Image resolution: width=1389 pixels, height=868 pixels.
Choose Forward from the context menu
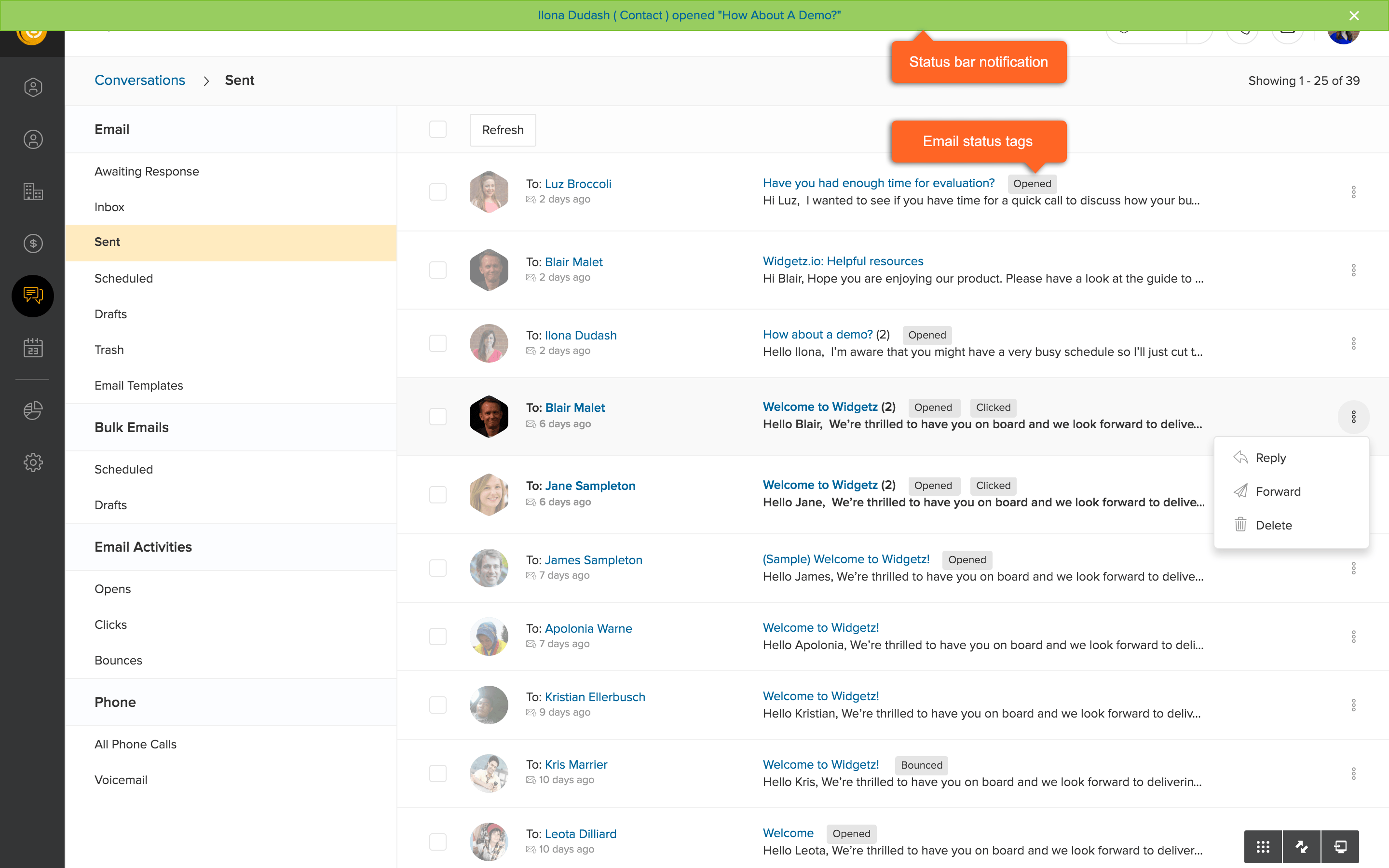[1292, 491]
